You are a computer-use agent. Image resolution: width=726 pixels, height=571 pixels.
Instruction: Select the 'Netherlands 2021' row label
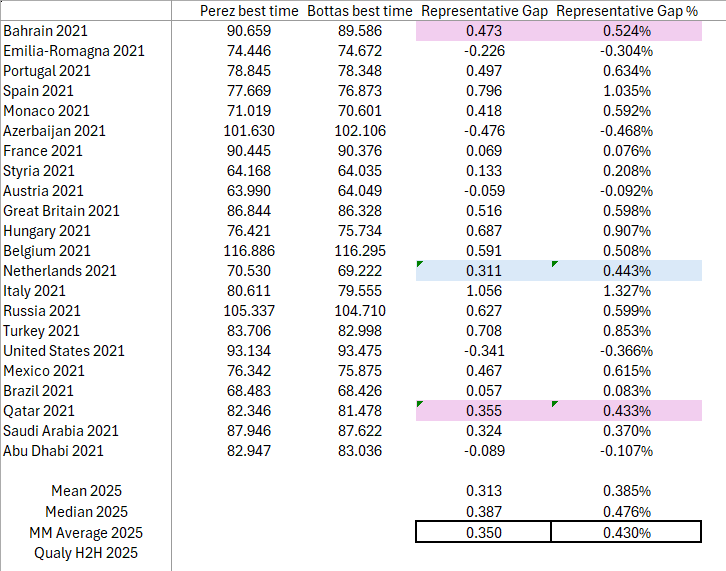click(x=60, y=271)
